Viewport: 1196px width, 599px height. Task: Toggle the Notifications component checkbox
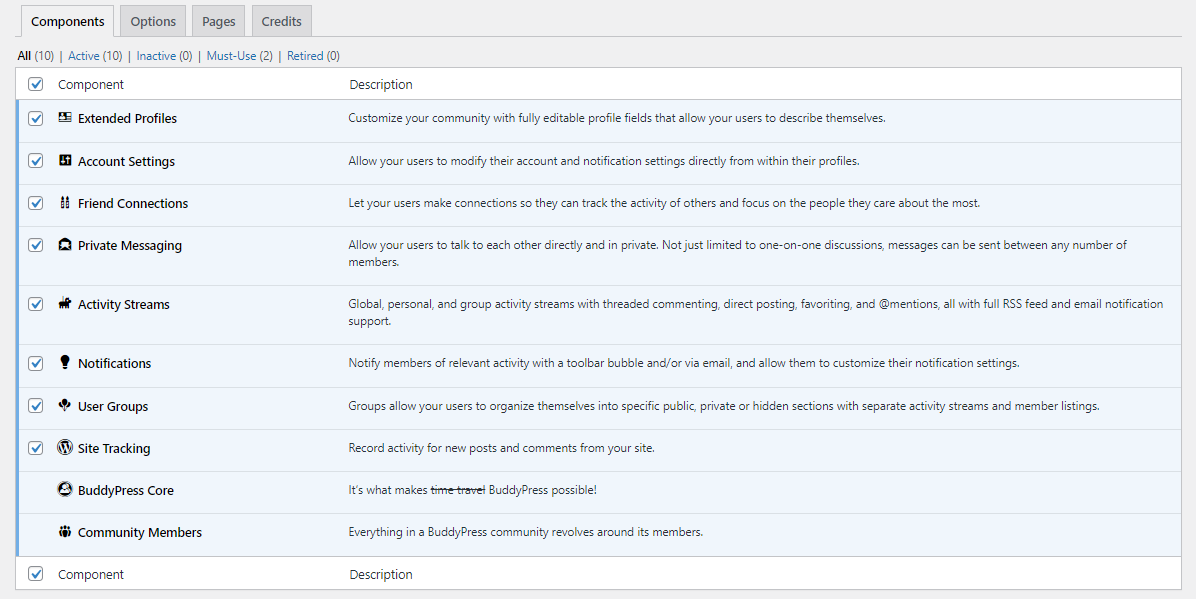36,363
